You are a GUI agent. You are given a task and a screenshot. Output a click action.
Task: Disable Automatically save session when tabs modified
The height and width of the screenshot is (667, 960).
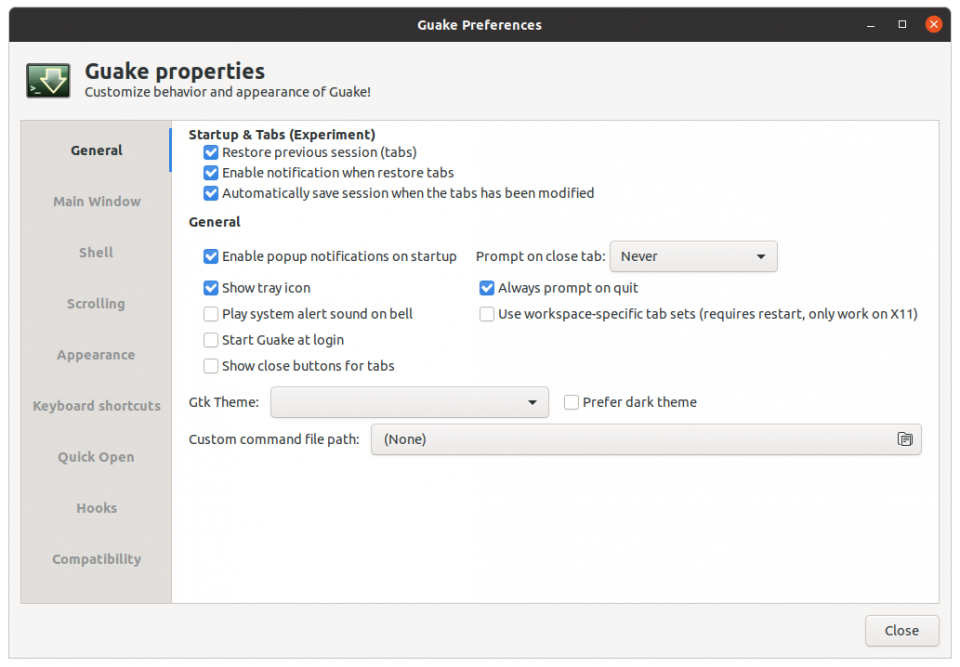211,194
